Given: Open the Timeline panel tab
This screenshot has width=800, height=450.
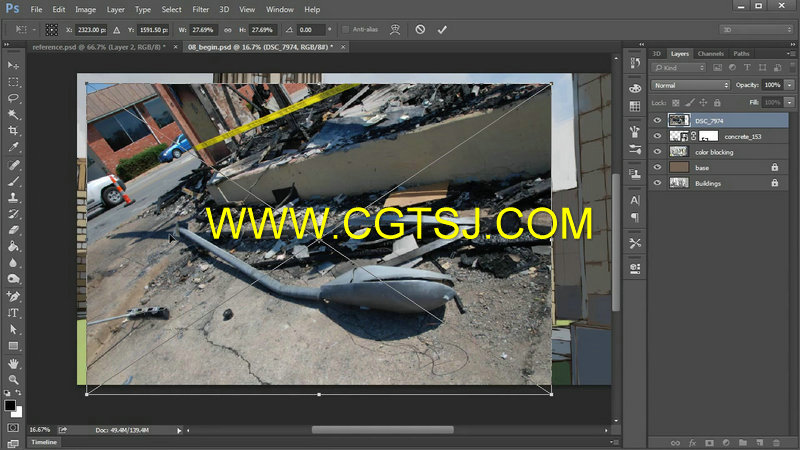Looking at the screenshot, I should [44, 442].
